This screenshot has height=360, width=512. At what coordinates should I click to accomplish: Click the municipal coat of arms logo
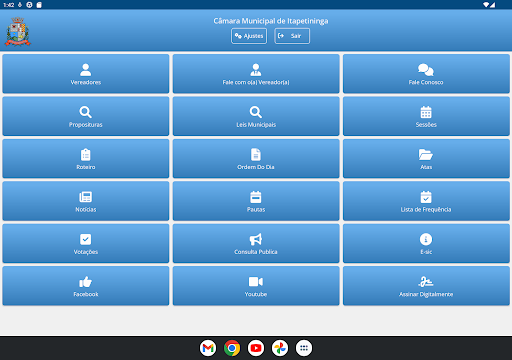point(18,32)
